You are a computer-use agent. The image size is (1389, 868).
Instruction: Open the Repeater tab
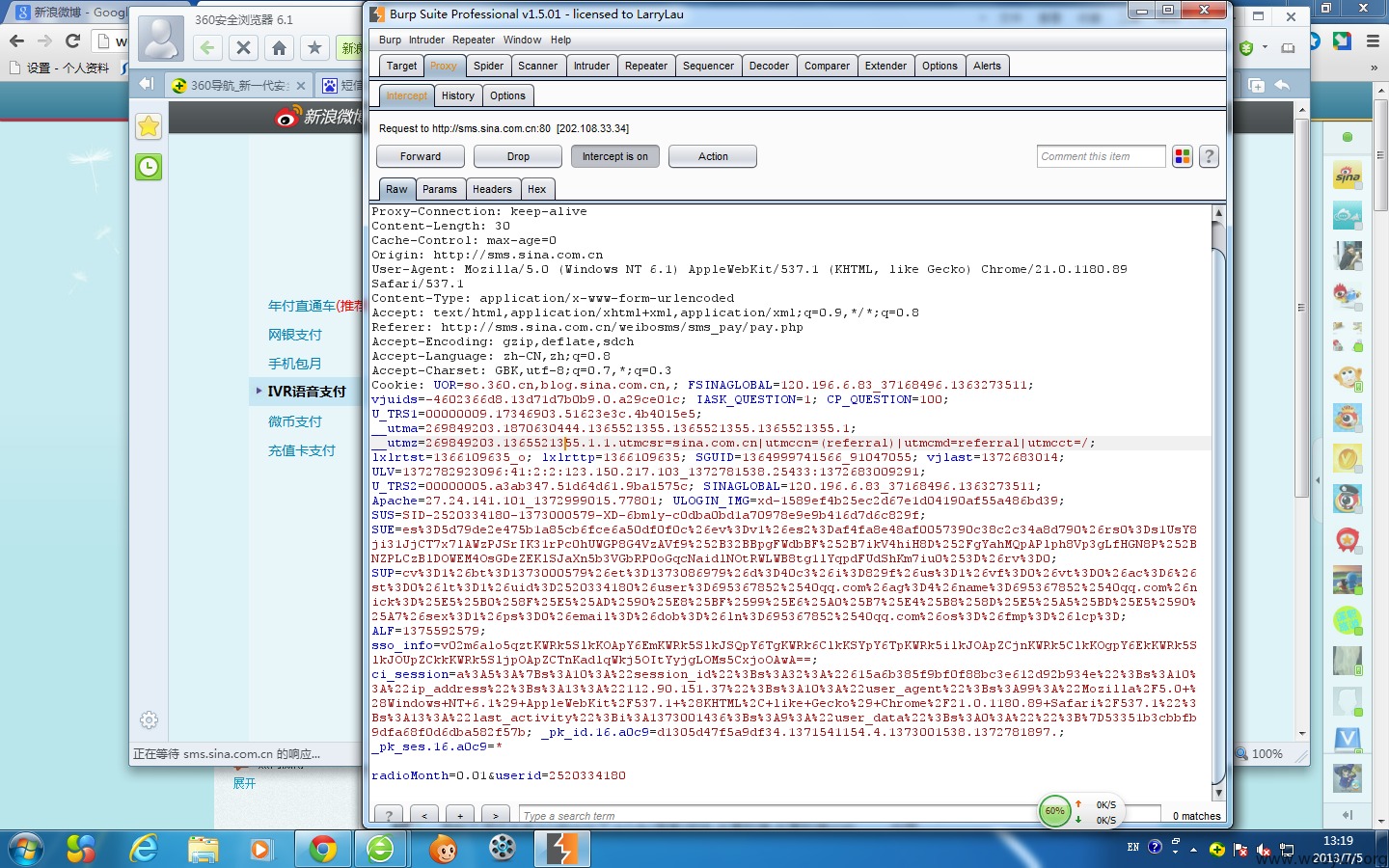pyautogui.click(x=646, y=66)
